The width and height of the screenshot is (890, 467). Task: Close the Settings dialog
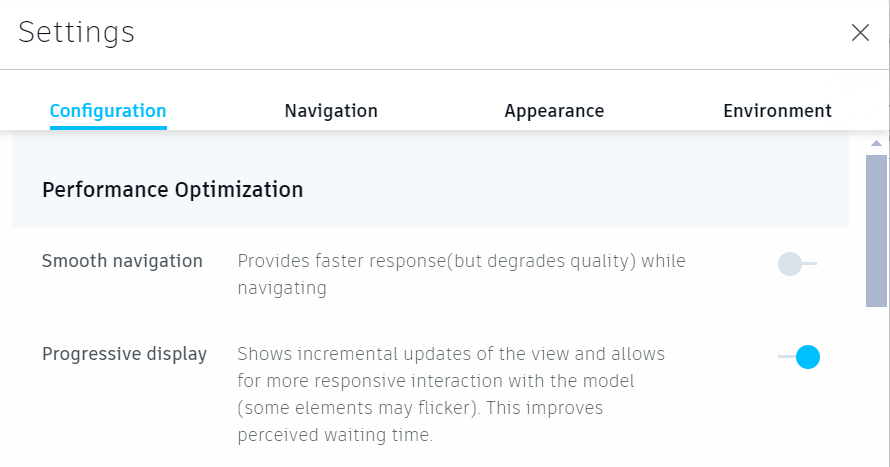pos(860,33)
